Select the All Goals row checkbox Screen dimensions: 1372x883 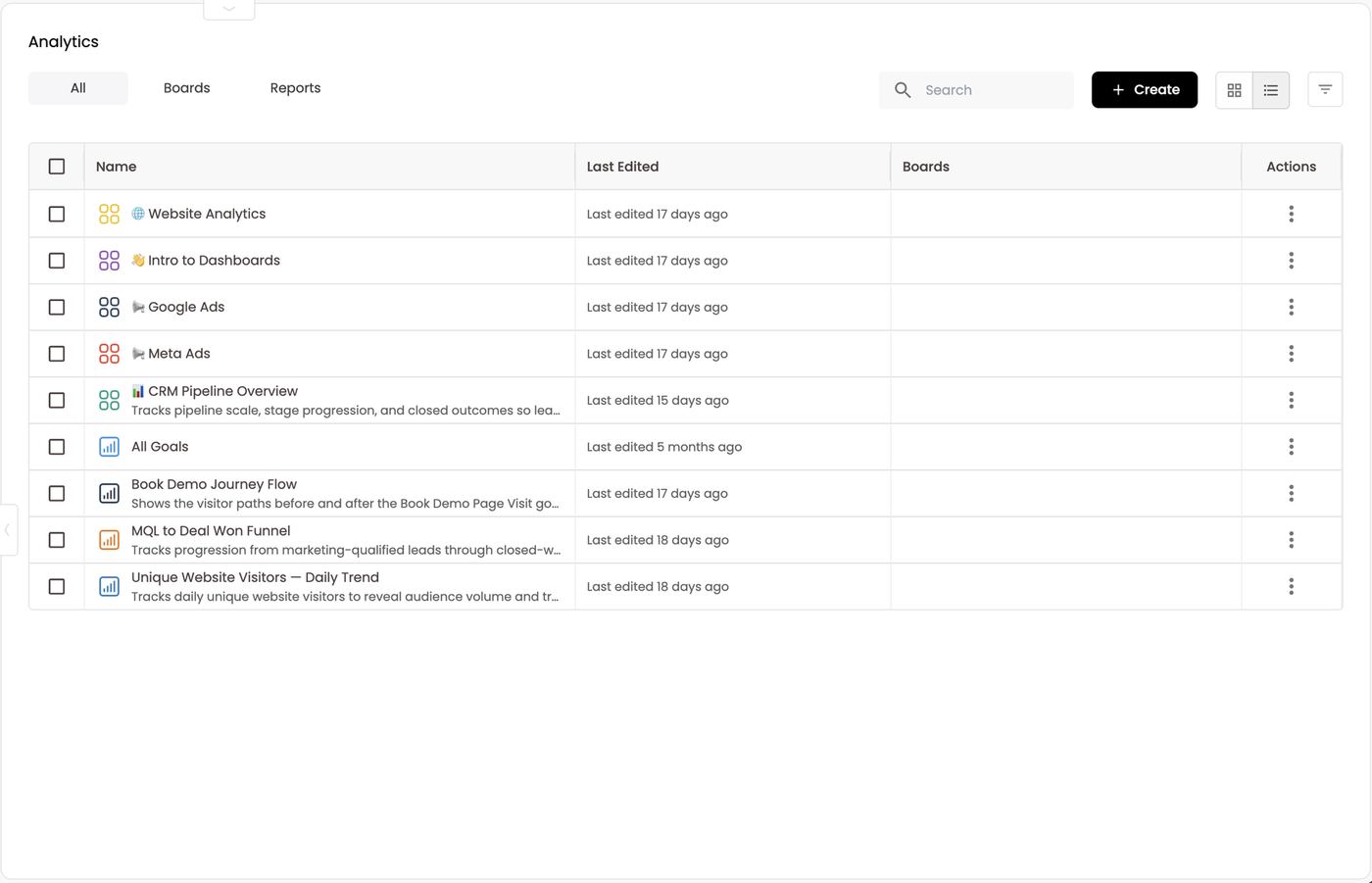(57, 447)
